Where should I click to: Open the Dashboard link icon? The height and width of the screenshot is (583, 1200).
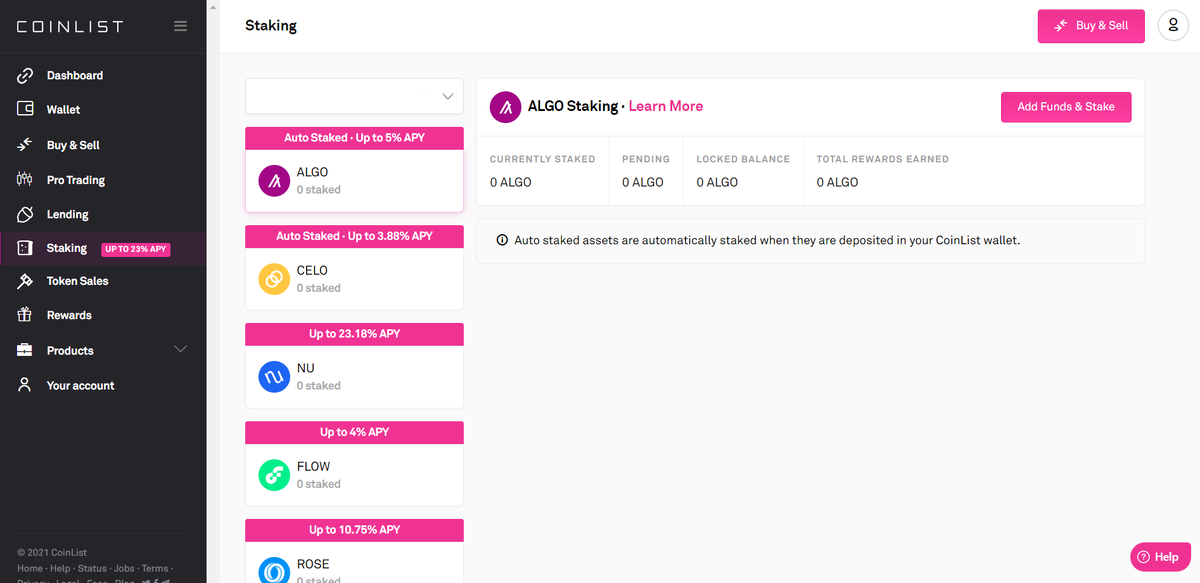coord(25,76)
